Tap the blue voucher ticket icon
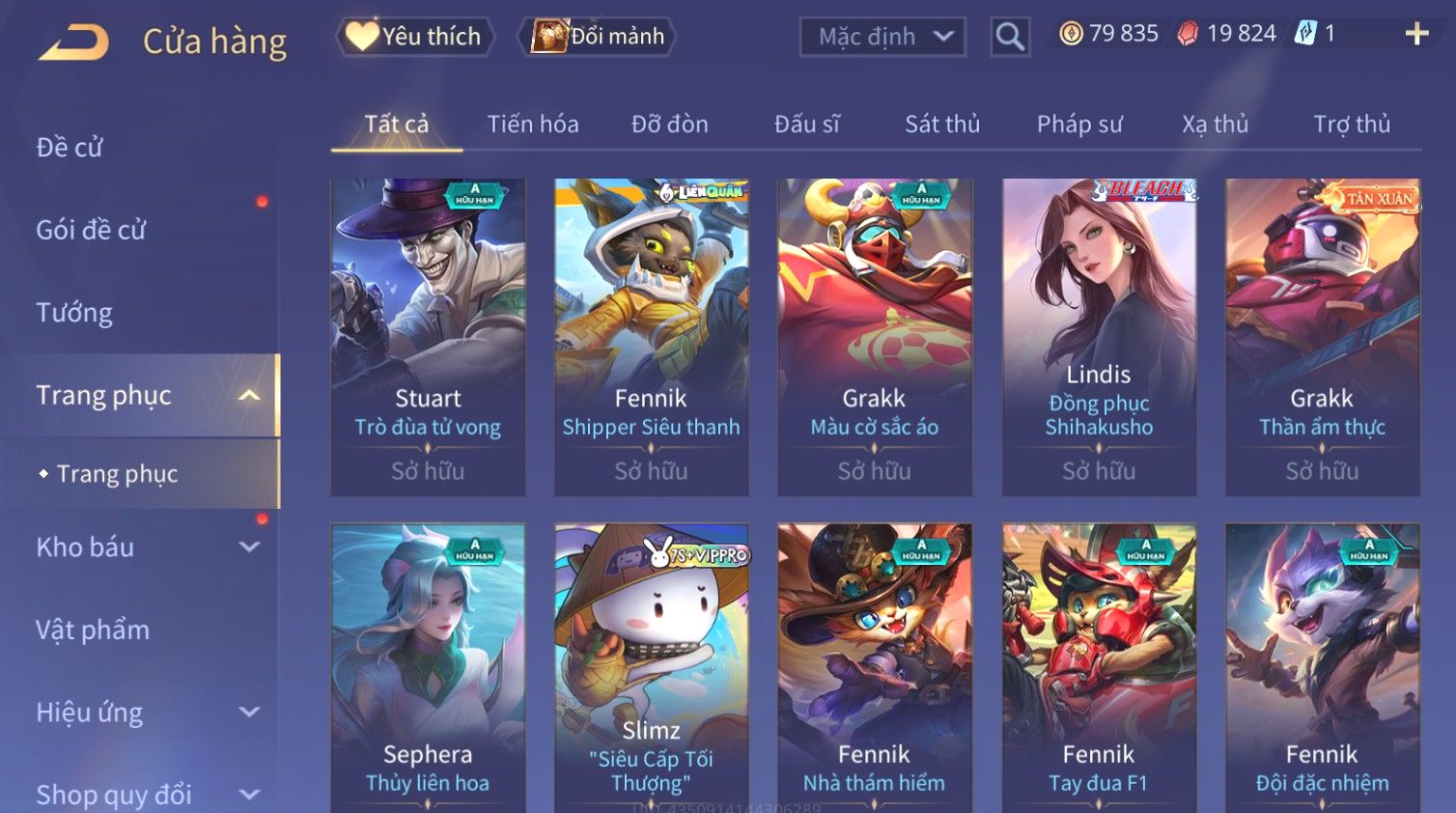This screenshot has width=1456, height=813. (x=1304, y=34)
